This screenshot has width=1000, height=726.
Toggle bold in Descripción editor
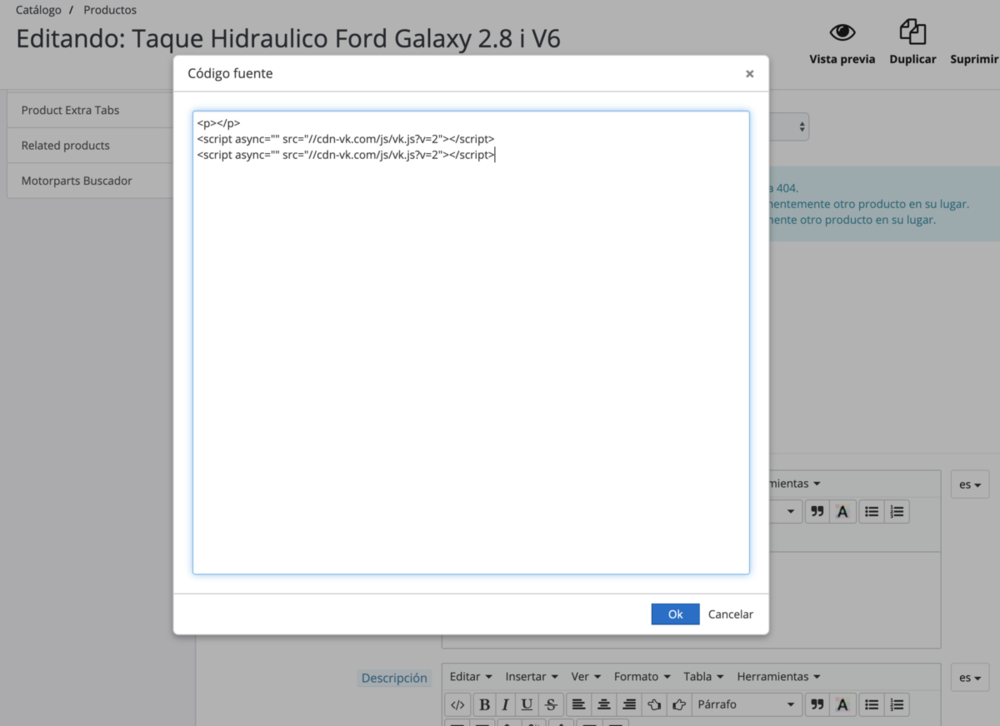click(x=485, y=705)
